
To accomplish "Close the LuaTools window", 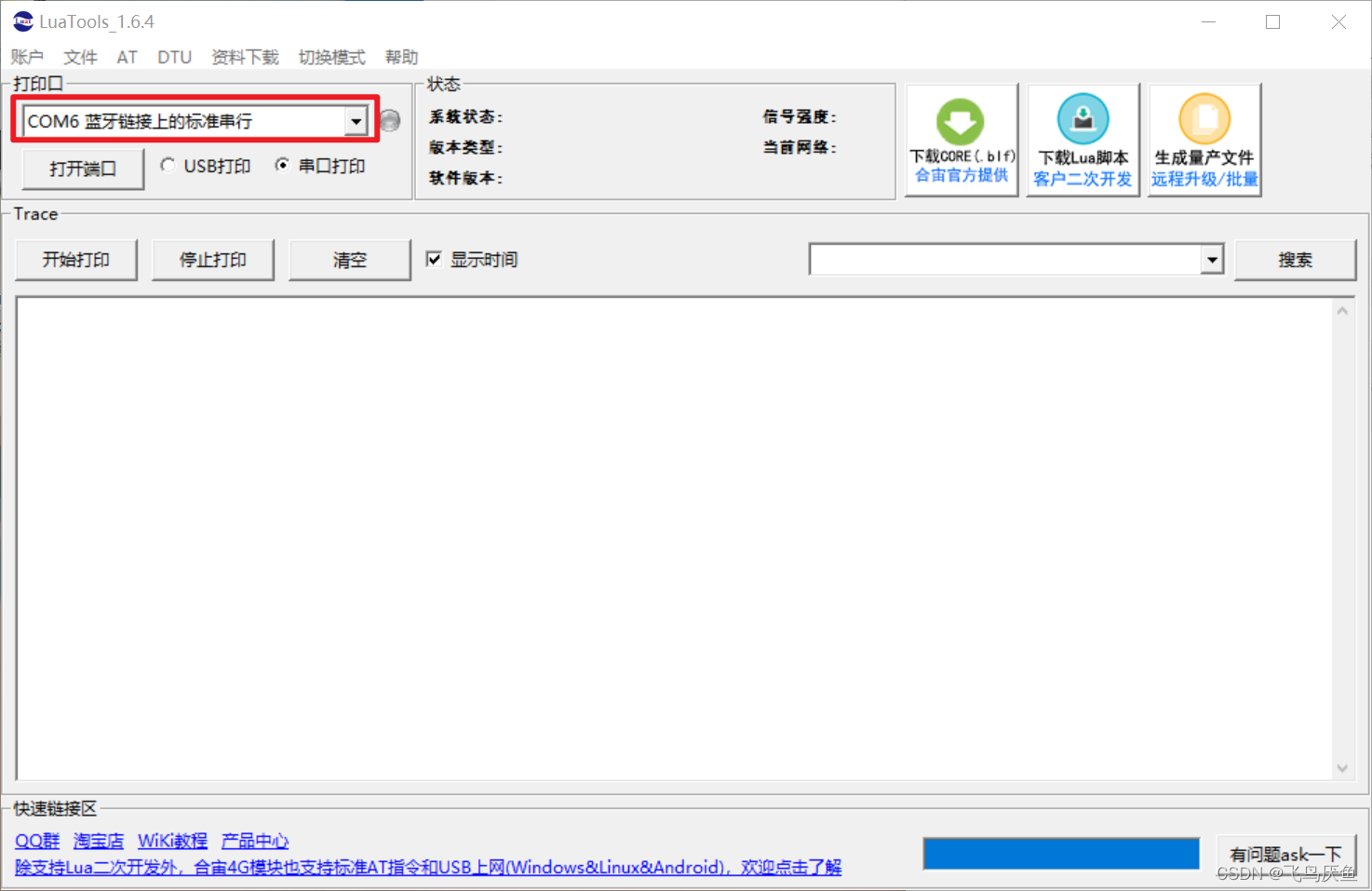I will point(1338,21).
